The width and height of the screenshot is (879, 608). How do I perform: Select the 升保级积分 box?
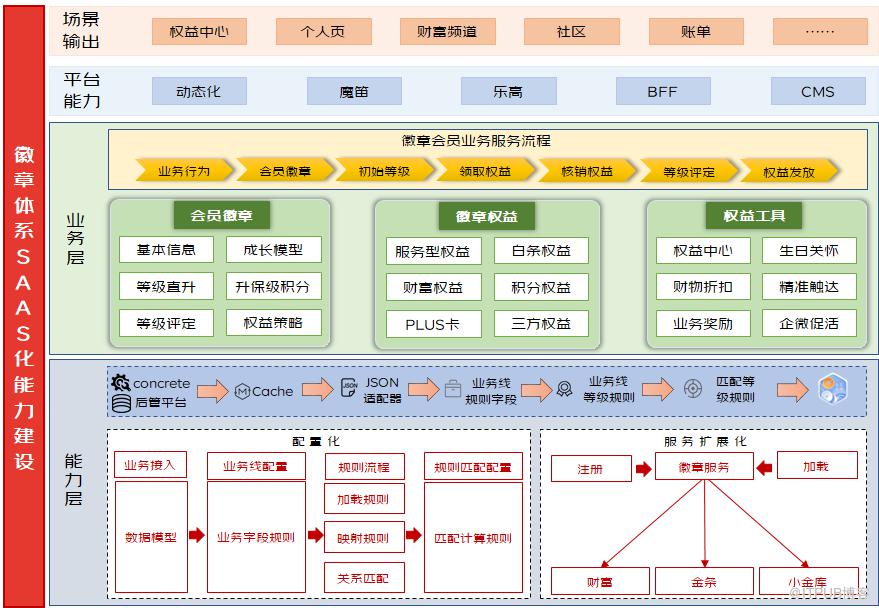point(274,286)
